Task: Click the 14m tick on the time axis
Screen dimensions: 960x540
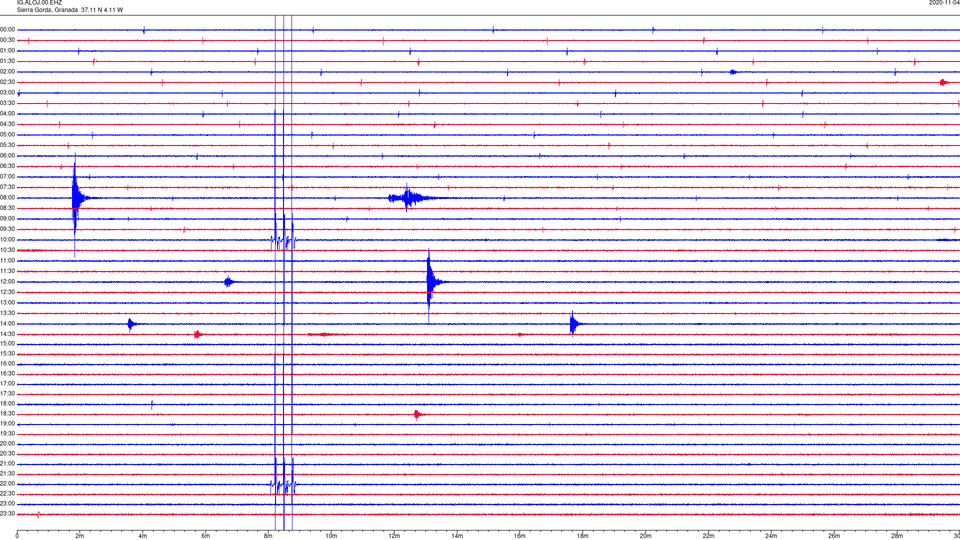Action: [457, 536]
